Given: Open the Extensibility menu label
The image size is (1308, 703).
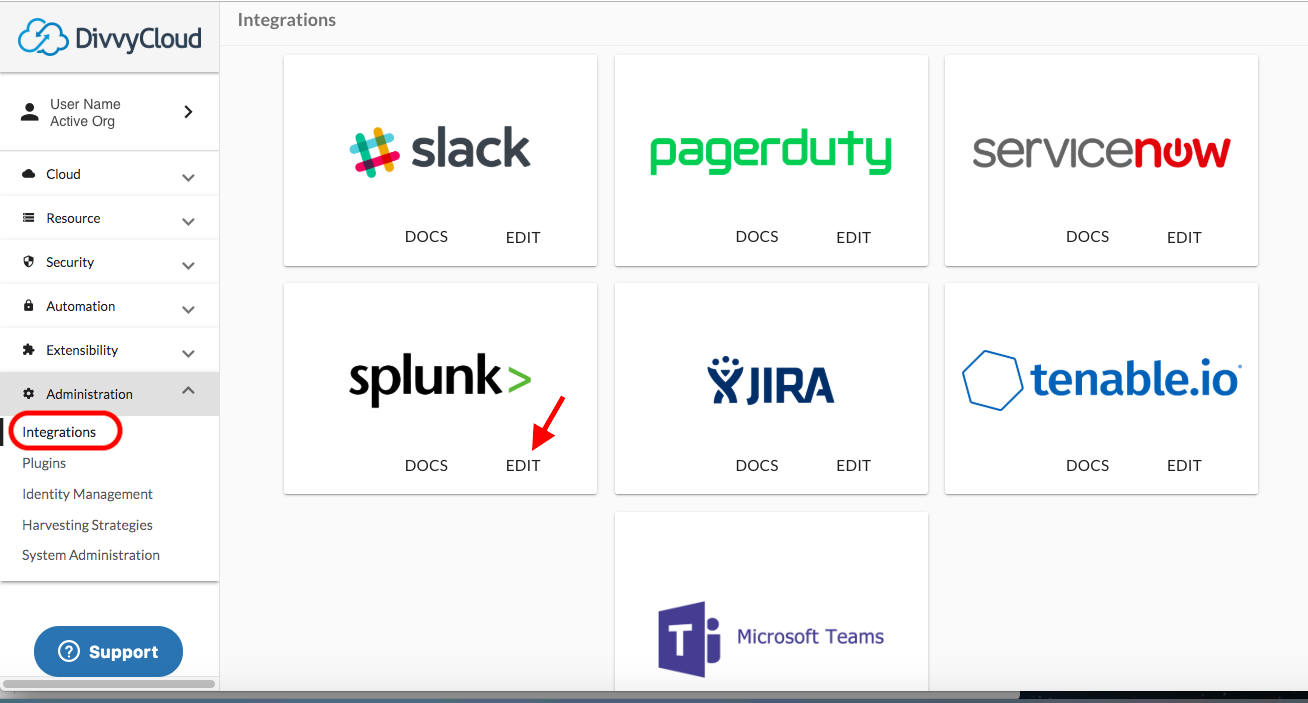Looking at the screenshot, I should pyautogui.click(x=82, y=350).
